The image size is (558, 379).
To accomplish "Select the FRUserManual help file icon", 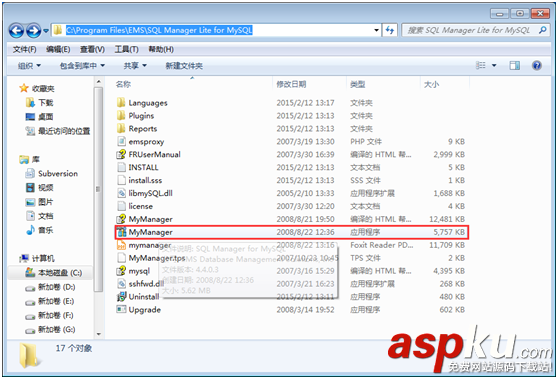I will click(121, 154).
